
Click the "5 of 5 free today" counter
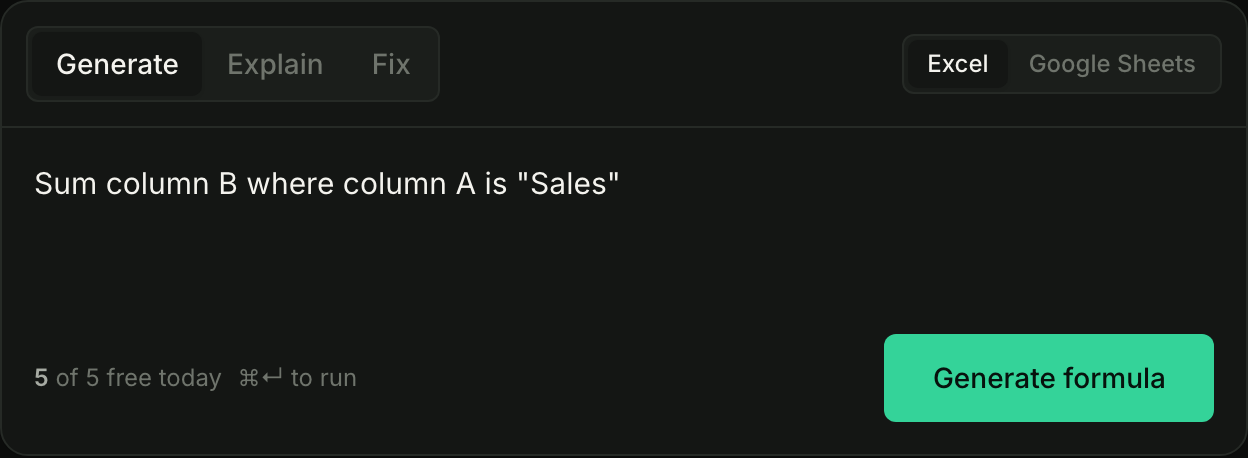(x=128, y=378)
